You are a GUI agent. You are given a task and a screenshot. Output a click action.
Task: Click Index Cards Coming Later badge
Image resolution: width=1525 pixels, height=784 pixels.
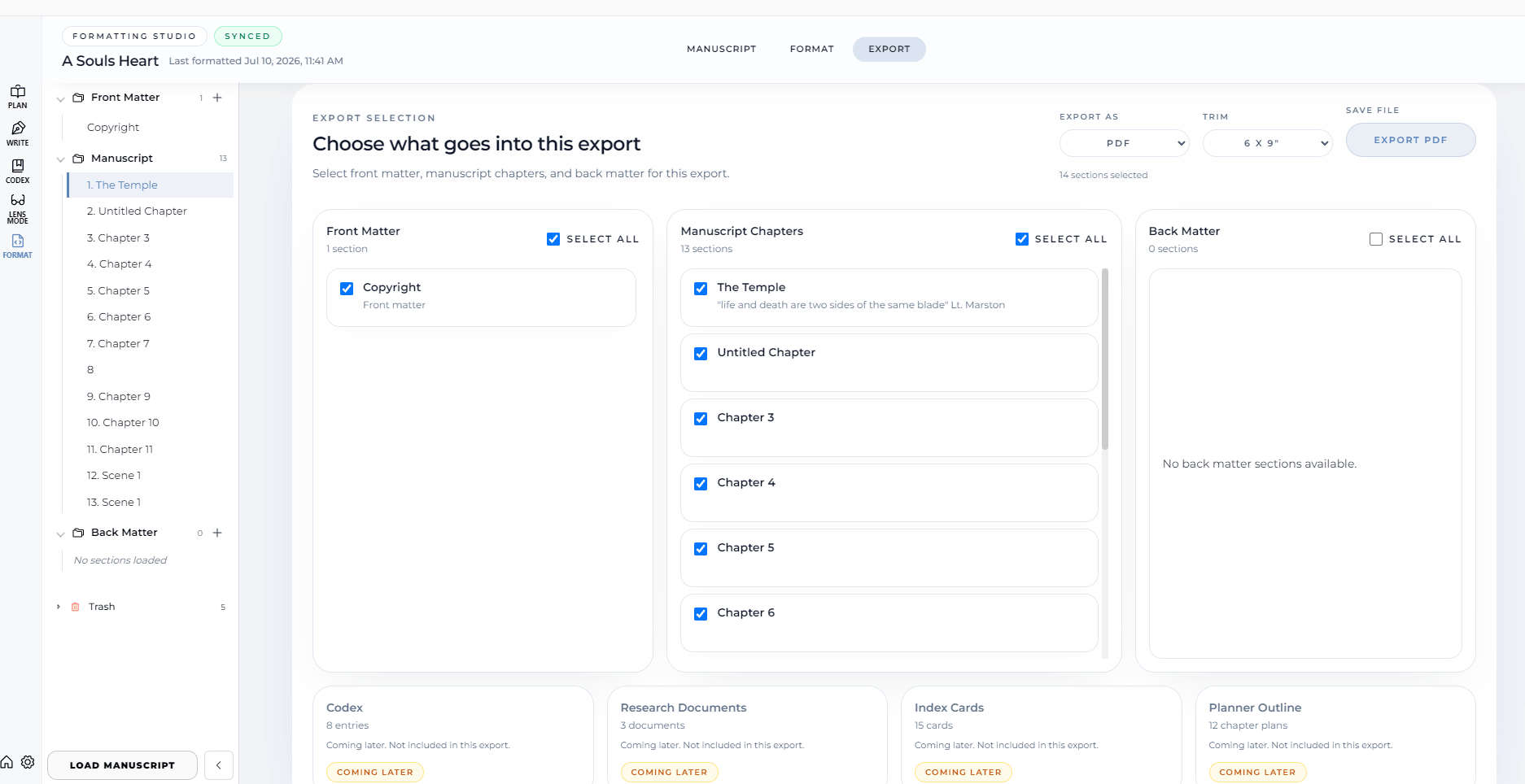pos(963,773)
